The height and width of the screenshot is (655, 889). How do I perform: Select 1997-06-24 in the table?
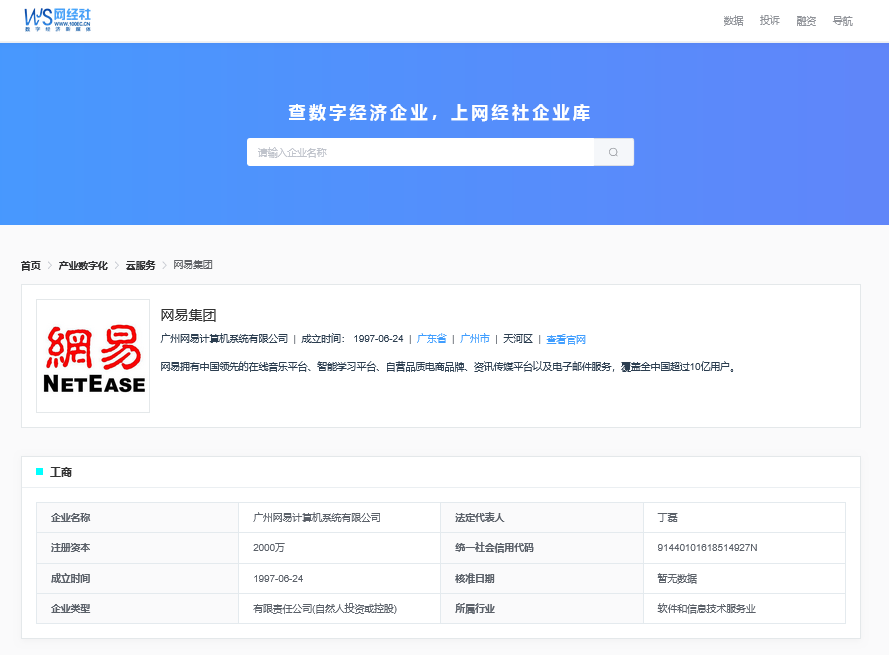pos(278,578)
